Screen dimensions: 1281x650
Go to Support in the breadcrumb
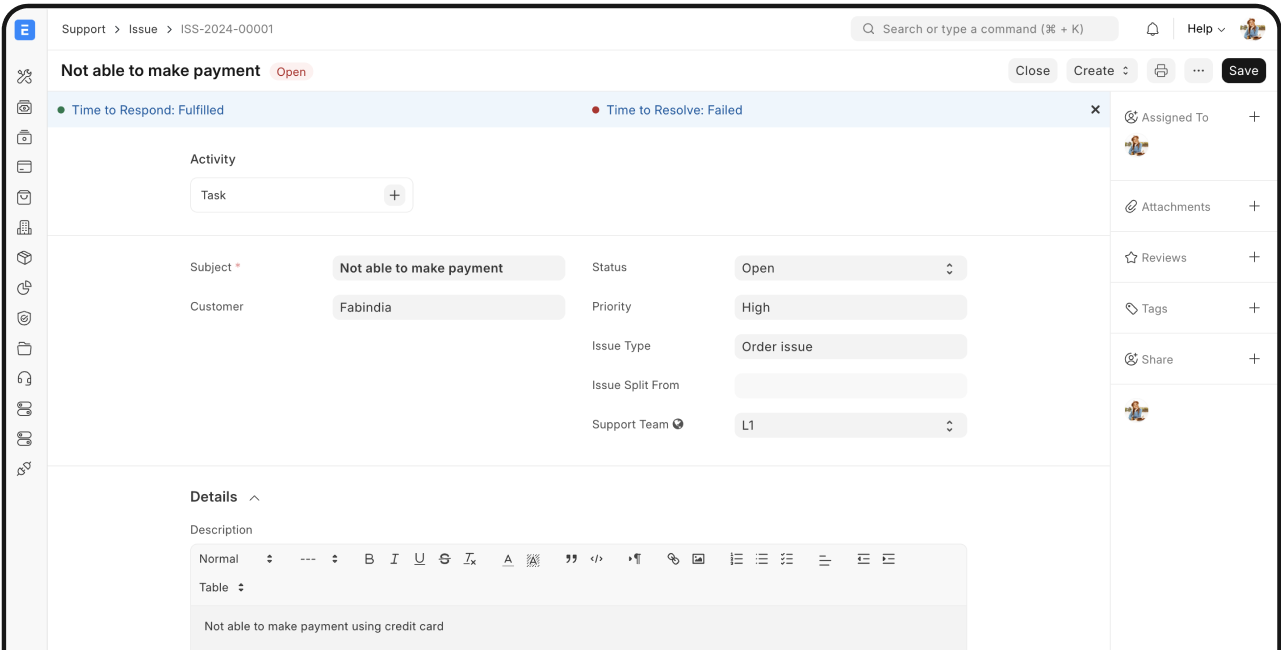pos(83,29)
